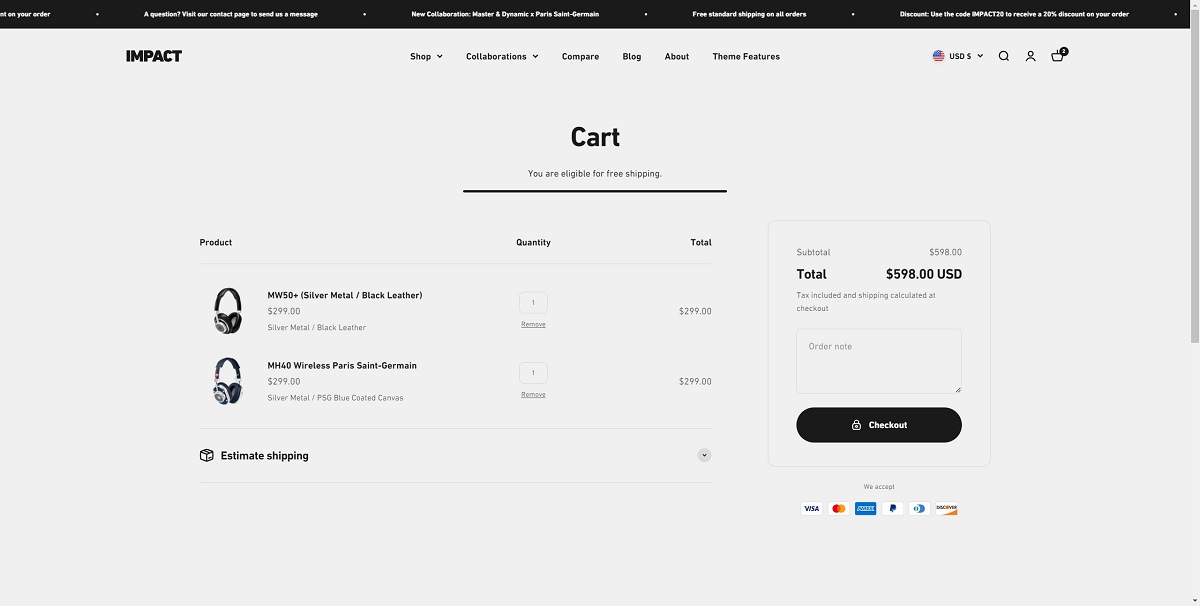Click the American Express payment icon

(865, 508)
